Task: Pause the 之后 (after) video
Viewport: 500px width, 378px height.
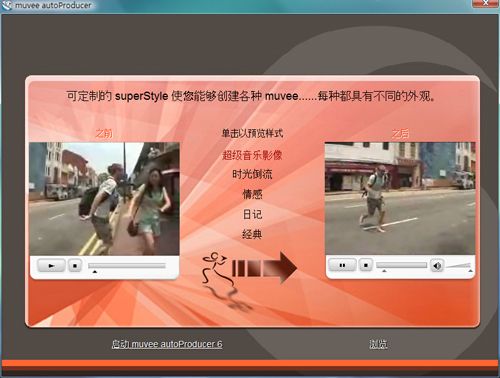Action: point(342,265)
